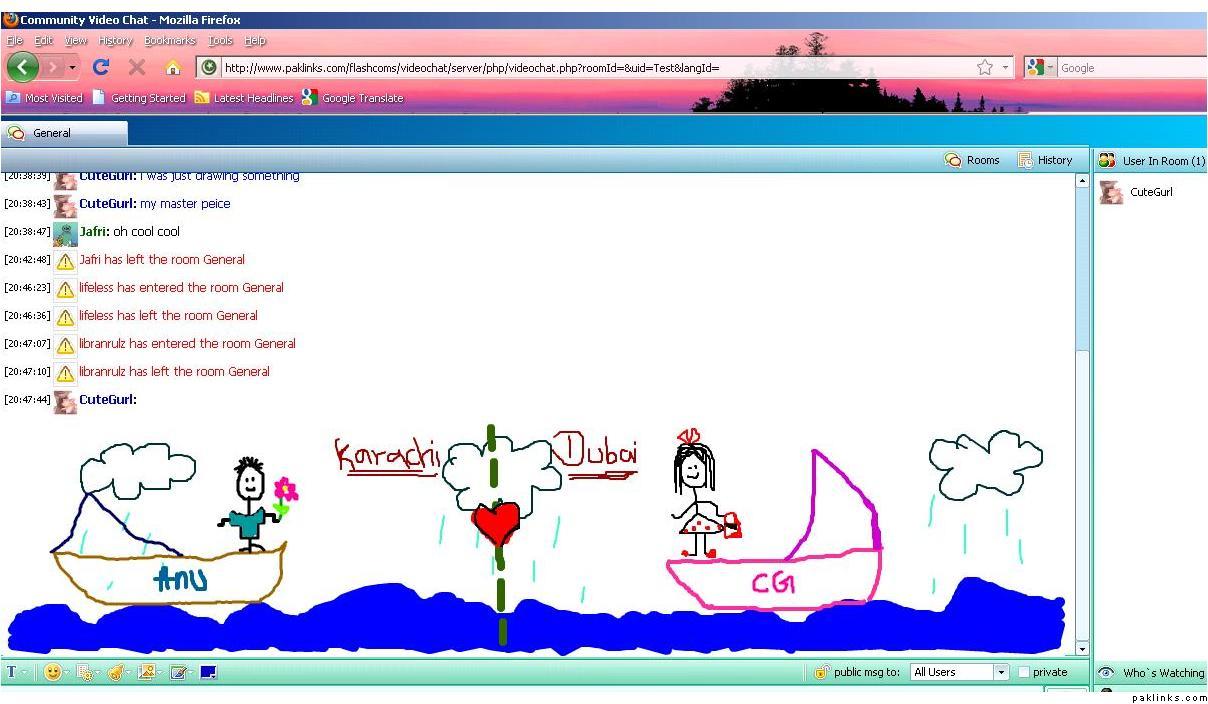Image resolution: width=1208 pixels, height=704 pixels.
Task: Click the Who's Watching panel header
Action: coord(1151,673)
